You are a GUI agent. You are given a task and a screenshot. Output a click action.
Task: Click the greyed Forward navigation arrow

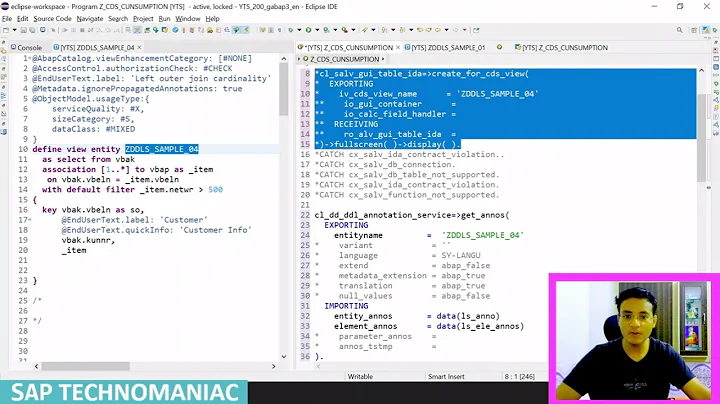point(456,30)
